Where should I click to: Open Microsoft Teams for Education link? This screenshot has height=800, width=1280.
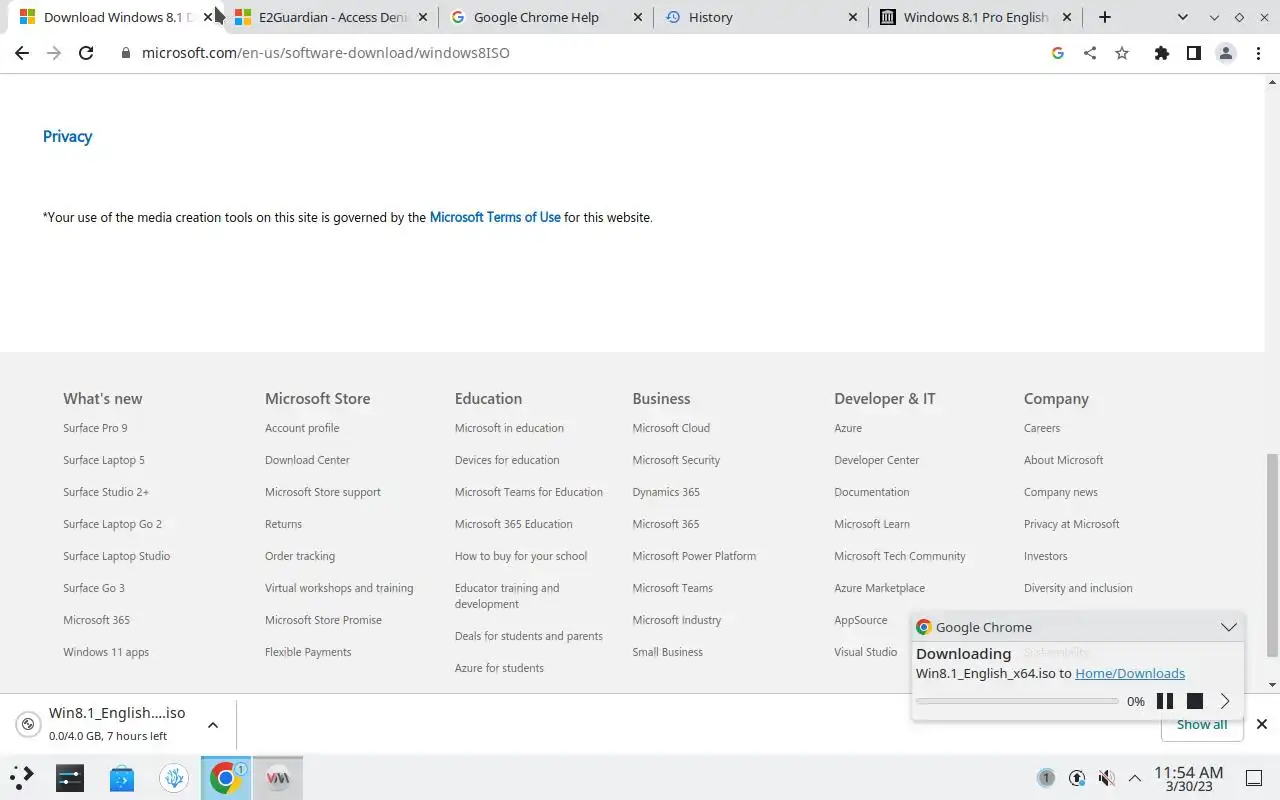coord(529,492)
